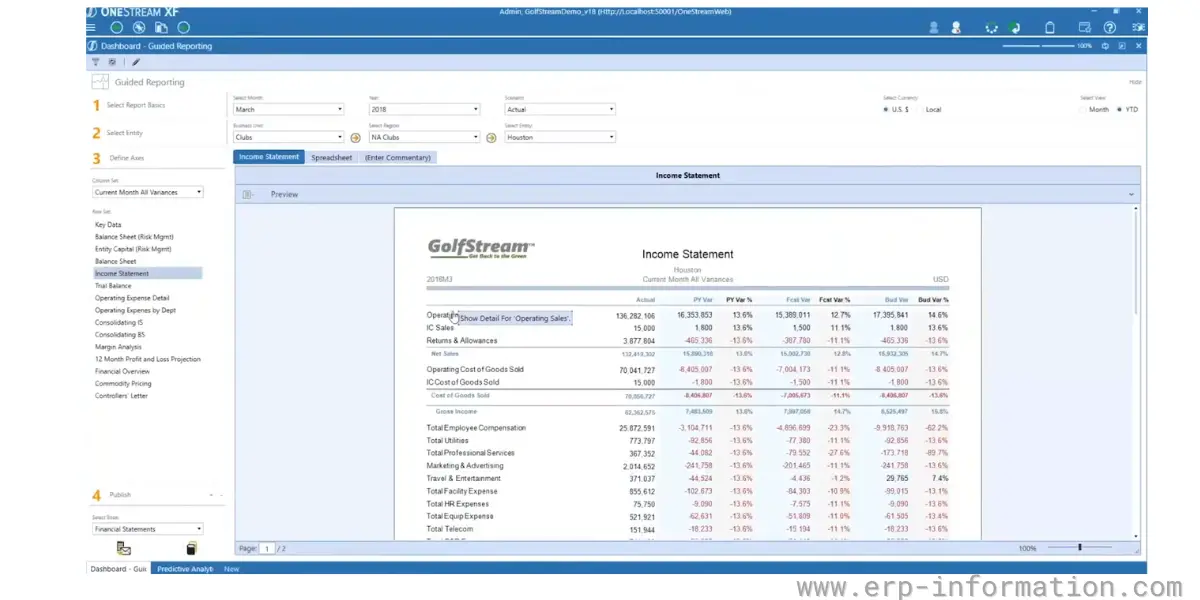The image size is (1200, 600).
Task: Open the New bottom tab
Action: point(231,568)
